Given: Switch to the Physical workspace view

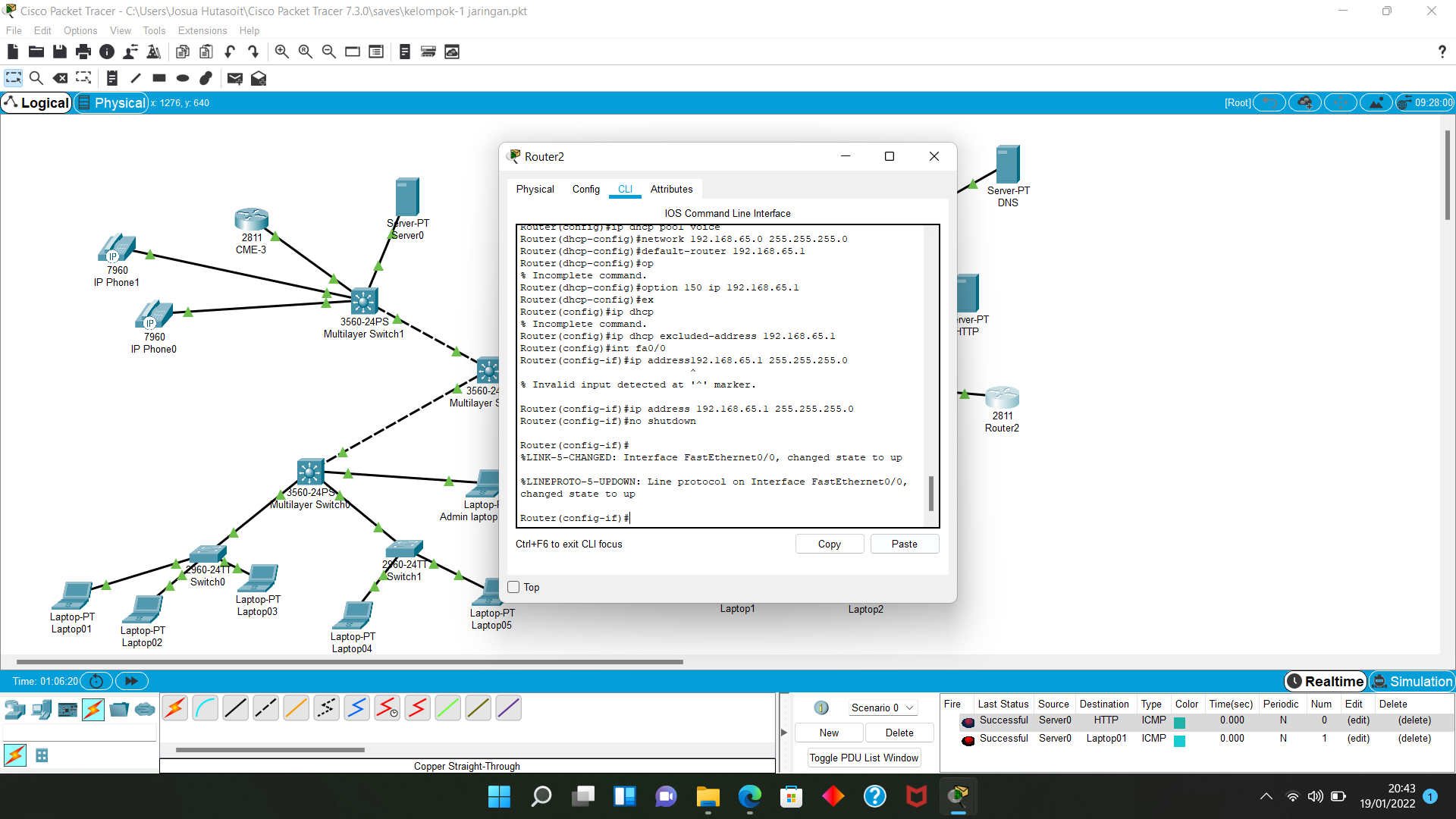Looking at the screenshot, I should (x=111, y=102).
